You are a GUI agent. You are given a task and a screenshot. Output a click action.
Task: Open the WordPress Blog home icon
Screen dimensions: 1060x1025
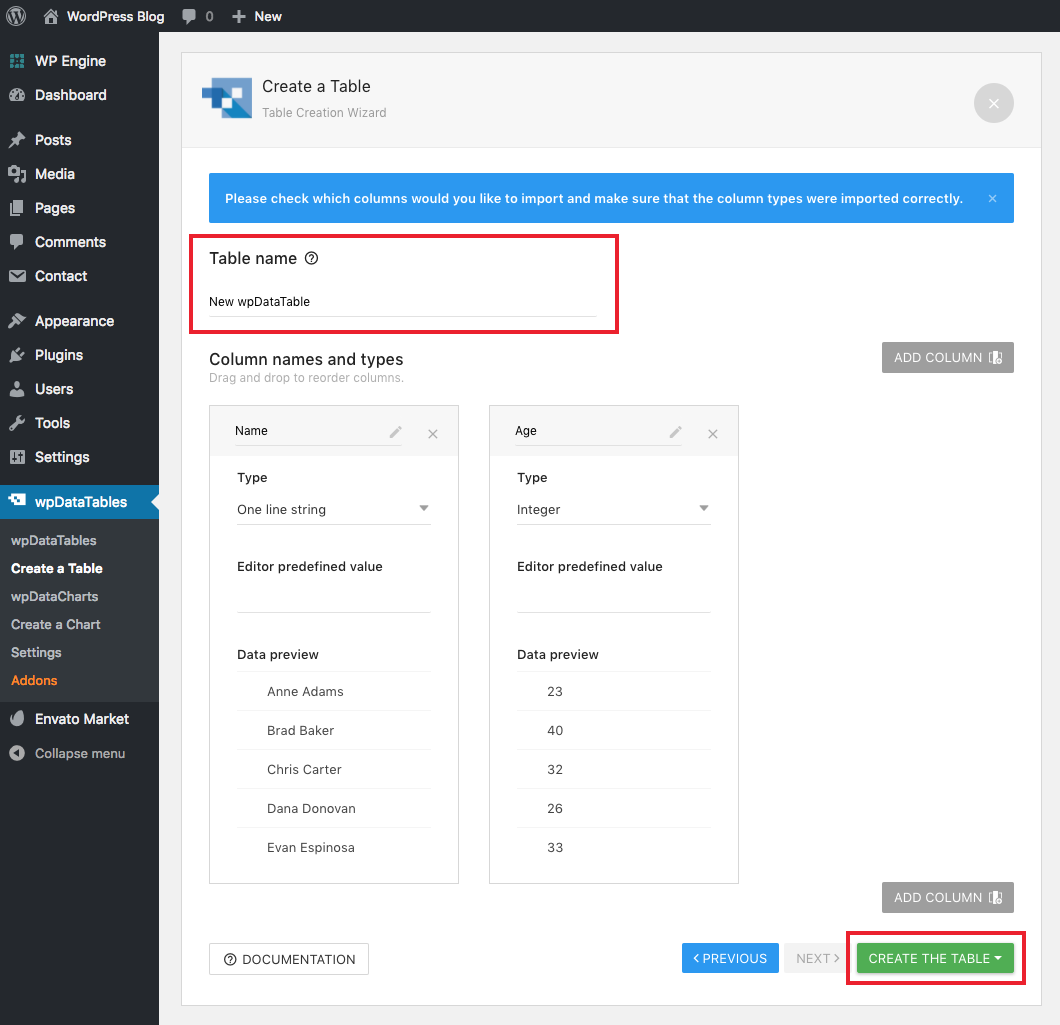[51, 16]
